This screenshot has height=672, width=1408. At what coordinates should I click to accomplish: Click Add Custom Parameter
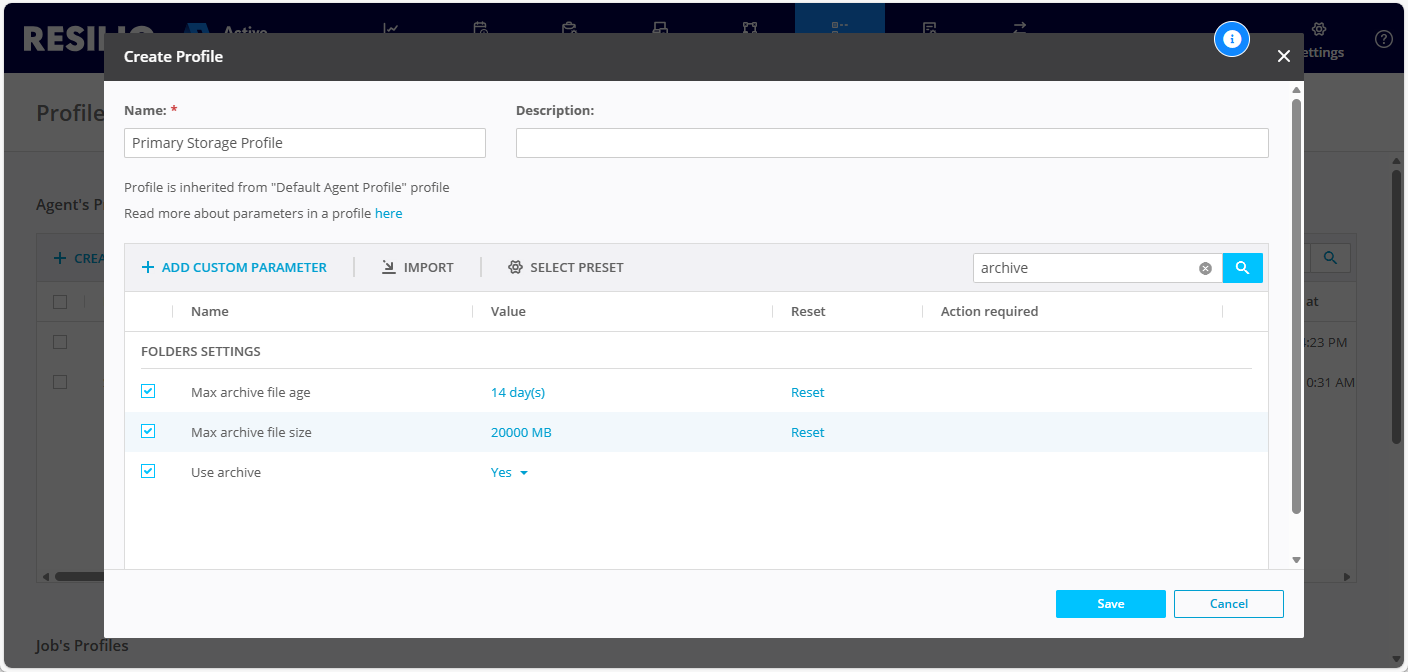click(234, 268)
